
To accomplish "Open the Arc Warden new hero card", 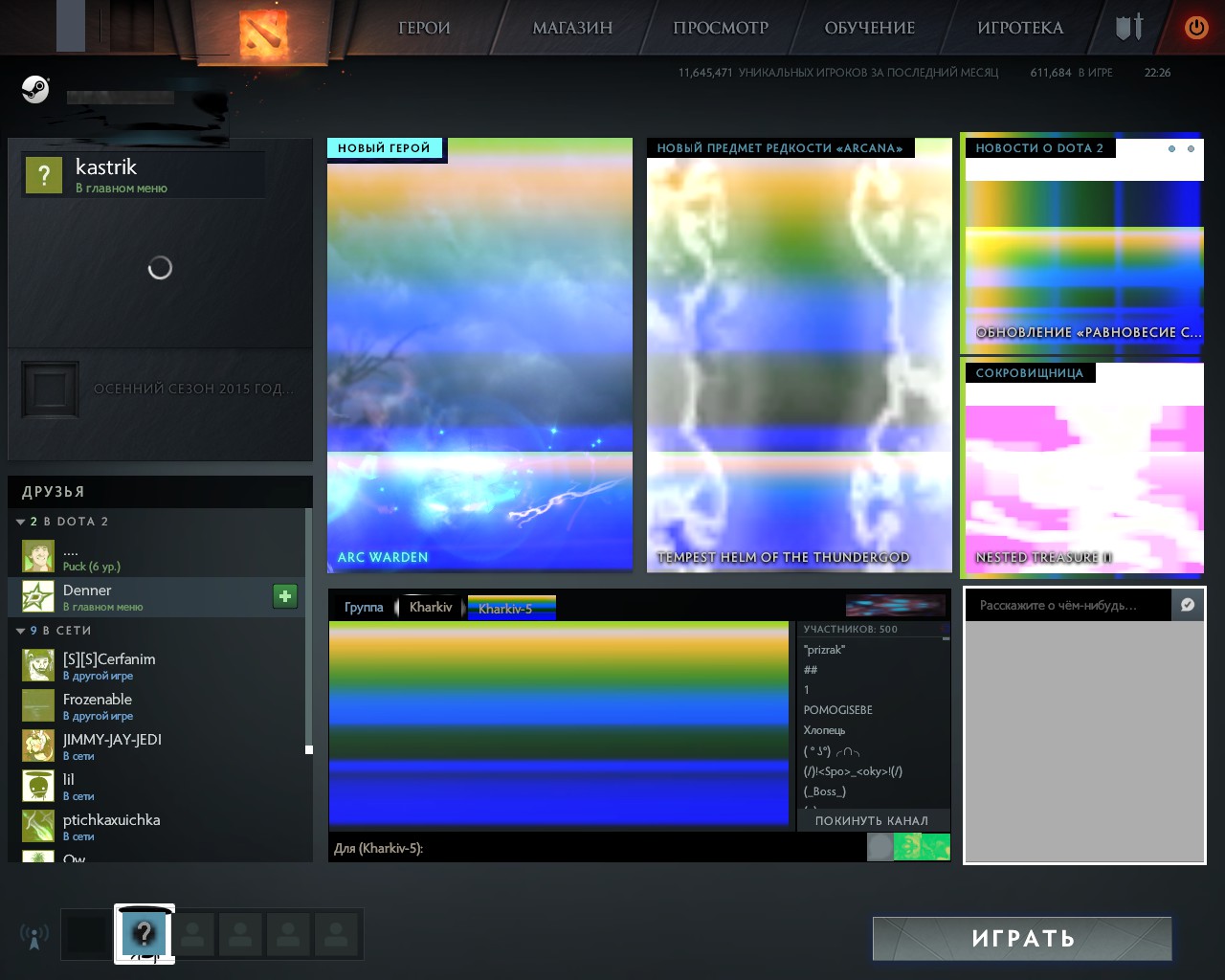I will [x=480, y=355].
